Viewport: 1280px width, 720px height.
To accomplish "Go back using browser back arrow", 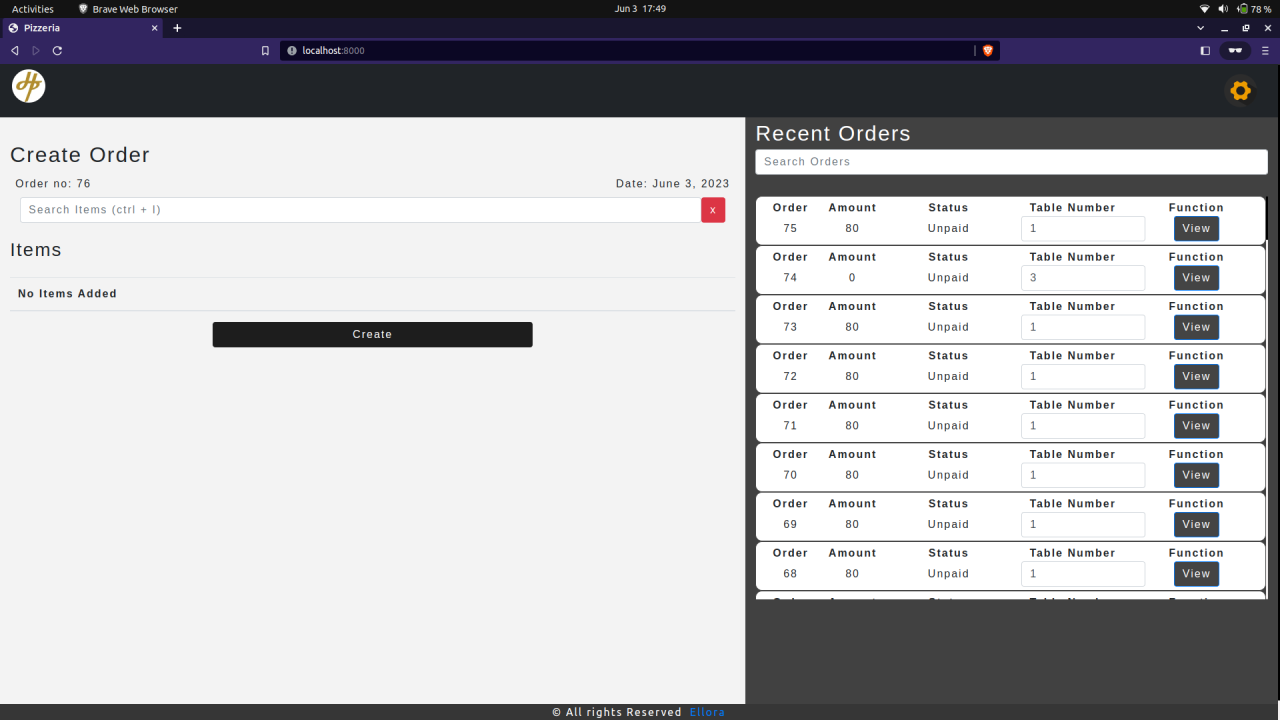I will (14, 50).
